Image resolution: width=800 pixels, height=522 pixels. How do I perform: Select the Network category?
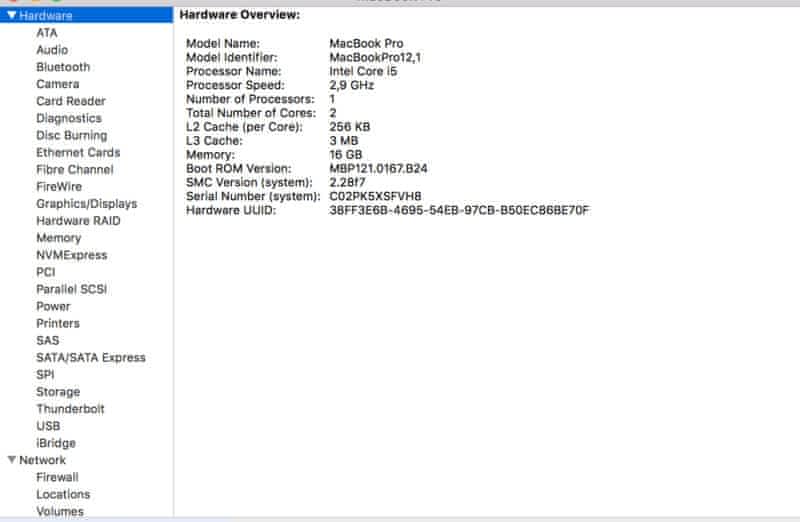coord(43,460)
